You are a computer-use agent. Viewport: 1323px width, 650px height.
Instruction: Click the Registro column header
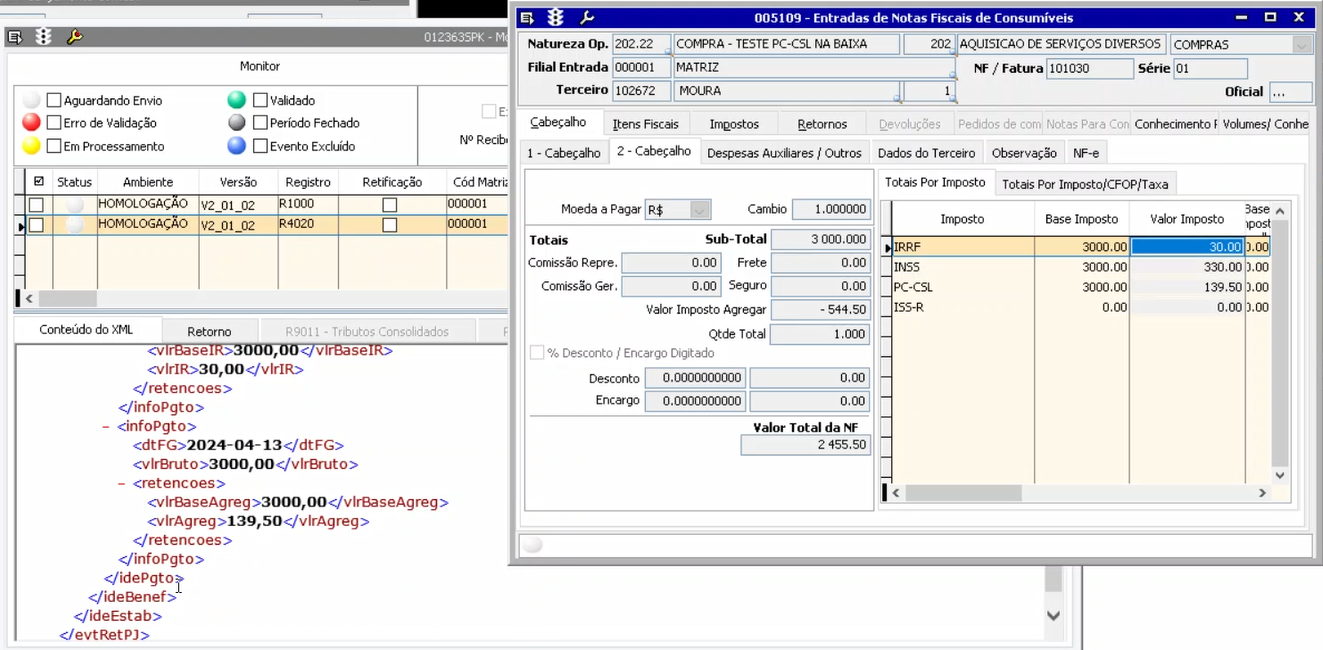pyautogui.click(x=307, y=182)
